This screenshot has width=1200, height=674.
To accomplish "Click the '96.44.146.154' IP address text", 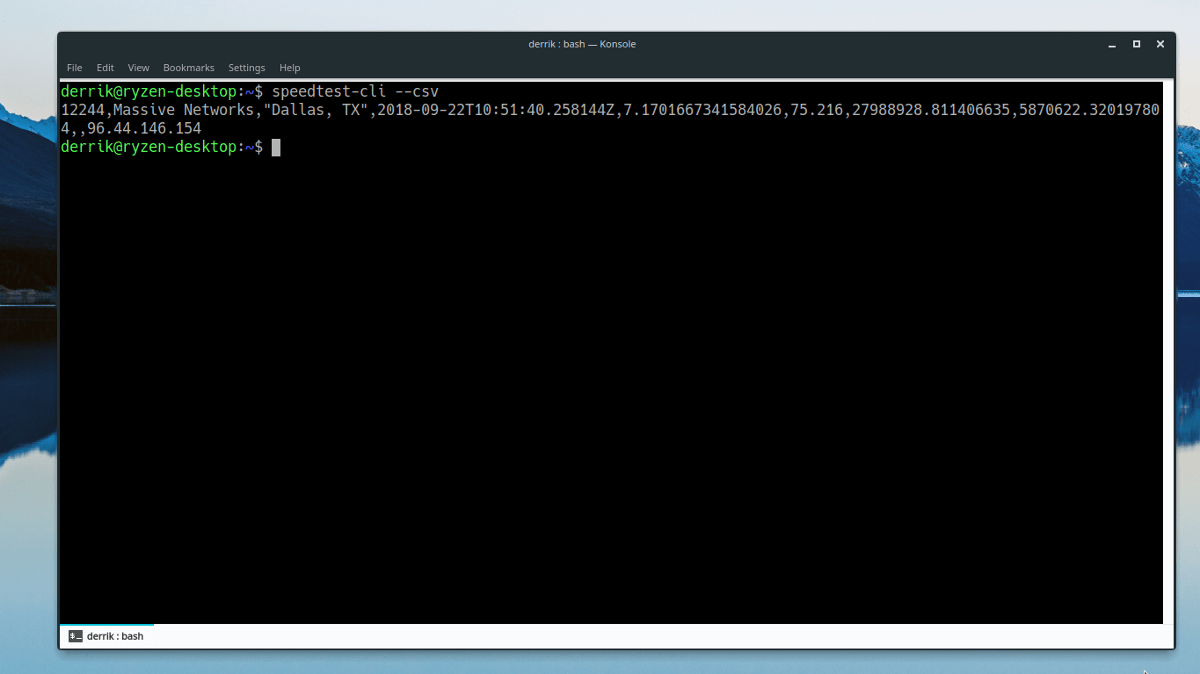I will (x=144, y=129).
